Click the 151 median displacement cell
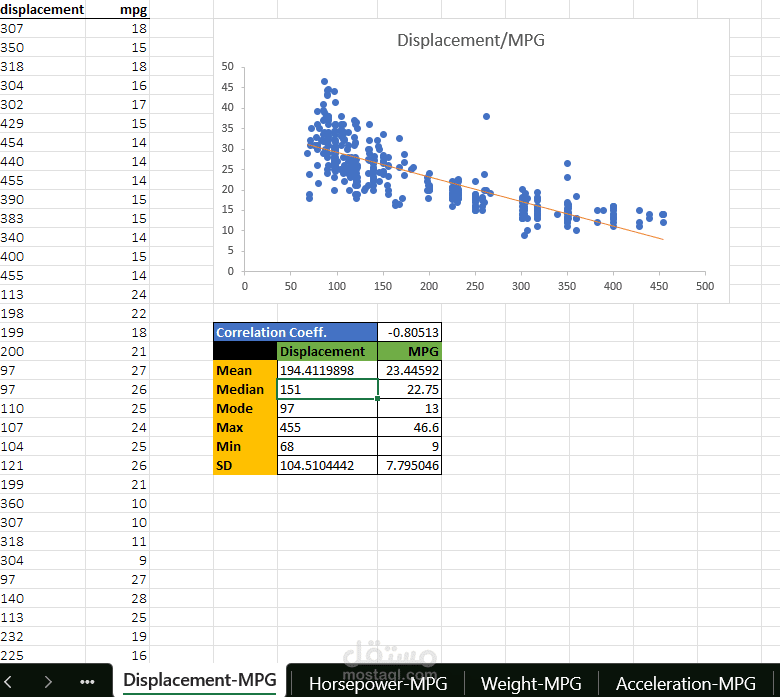This screenshot has height=697, width=780. (327, 389)
